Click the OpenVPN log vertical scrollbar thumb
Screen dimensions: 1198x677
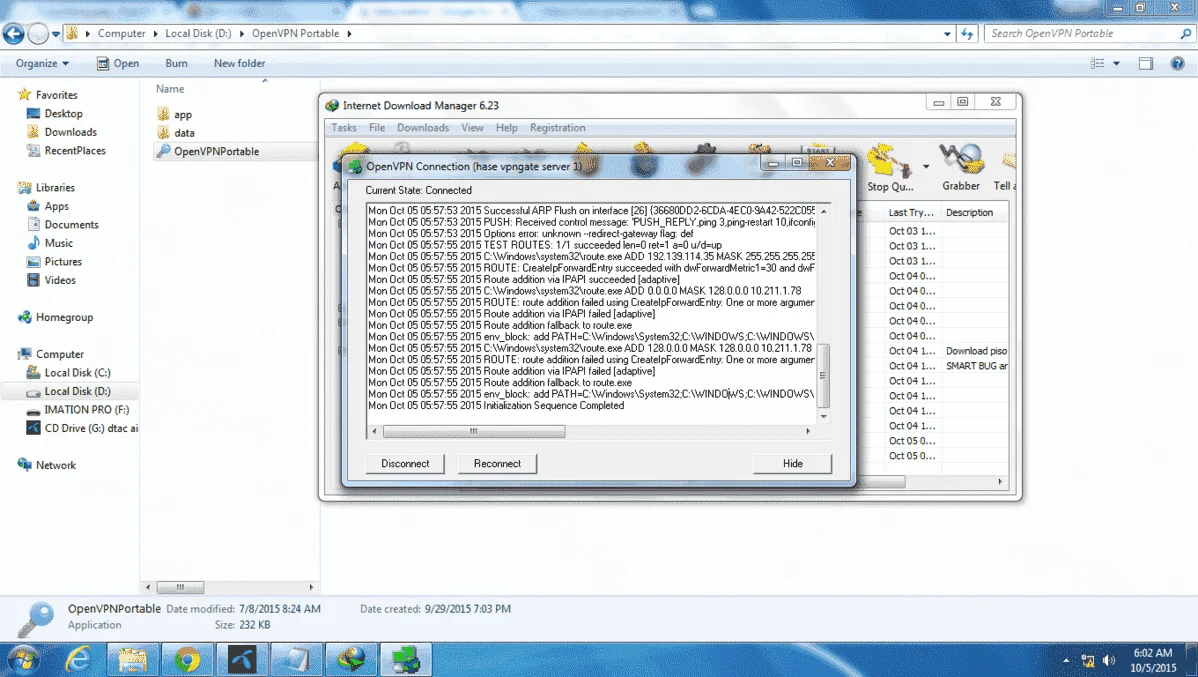click(823, 375)
